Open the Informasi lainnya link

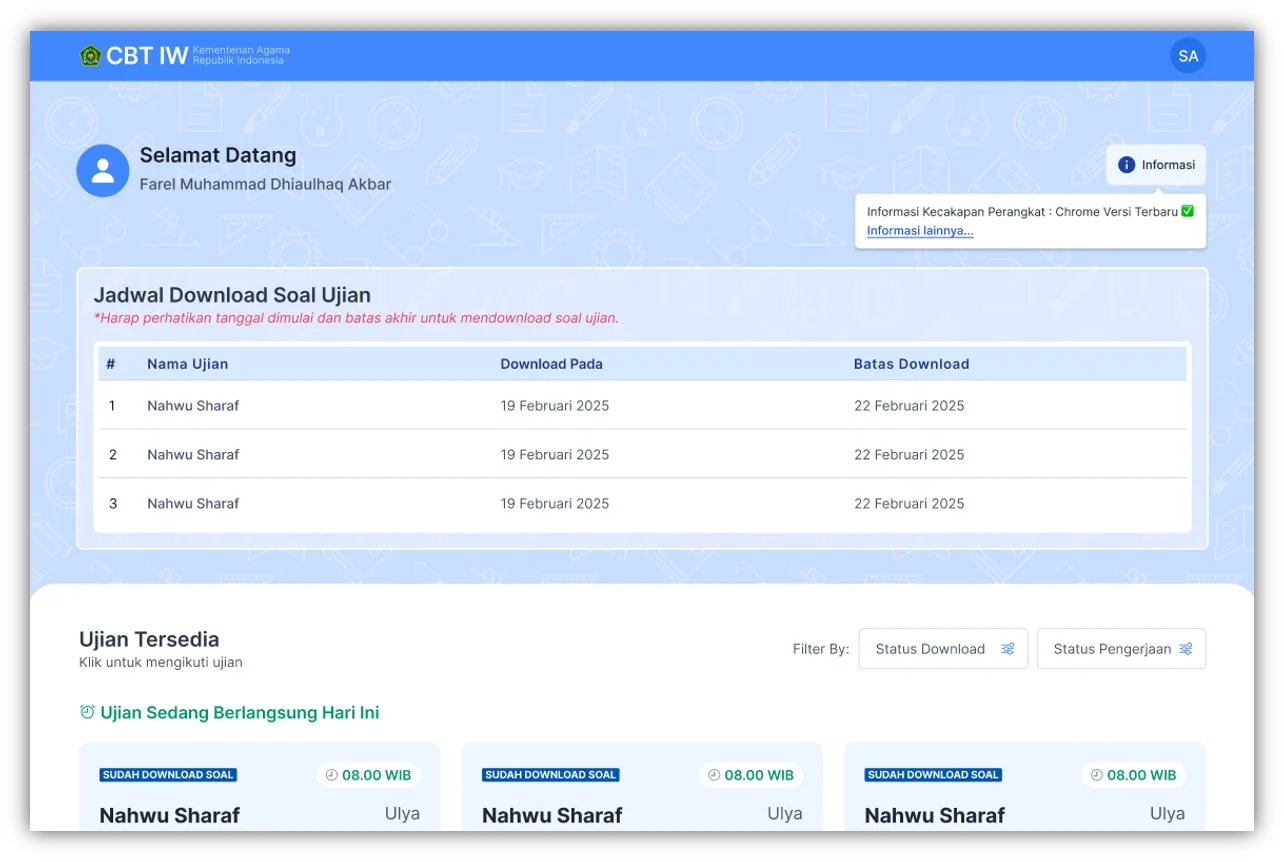[919, 231]
